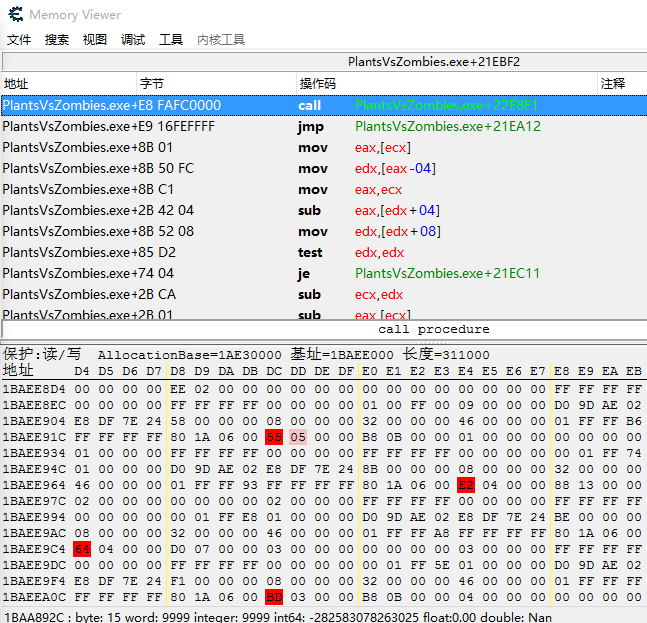Select the test edx,edx instruction row
Image resolution: width=647 pixels, height=623 pixels.
[x=324, y=253]
